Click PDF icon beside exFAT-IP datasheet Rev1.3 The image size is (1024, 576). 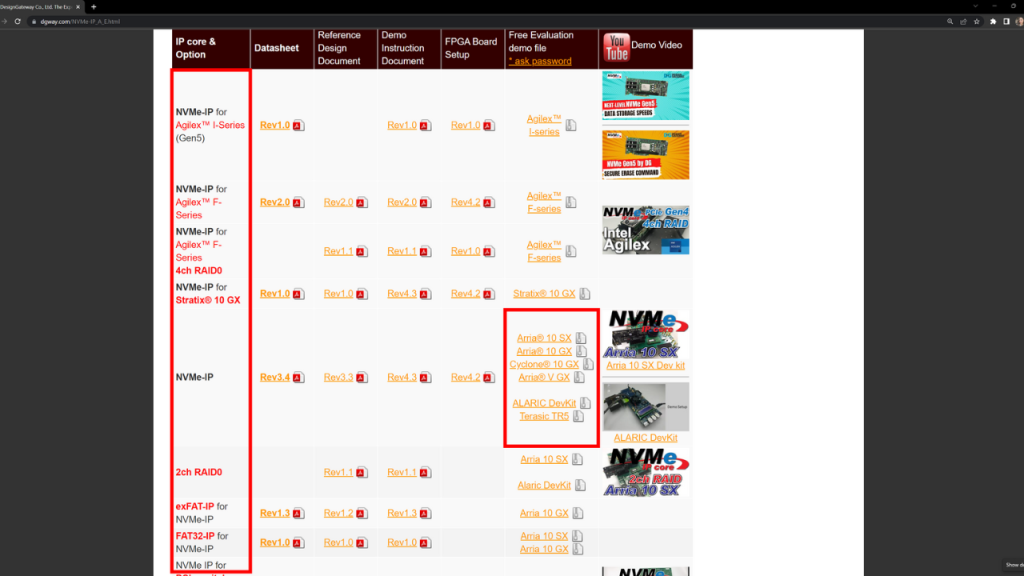coord(298,513)
